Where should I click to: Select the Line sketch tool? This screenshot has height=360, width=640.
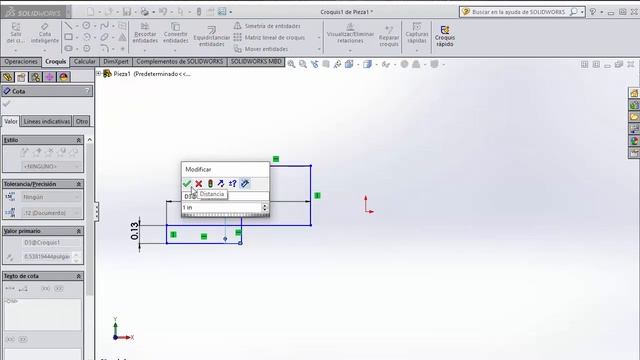pos(68,26)
